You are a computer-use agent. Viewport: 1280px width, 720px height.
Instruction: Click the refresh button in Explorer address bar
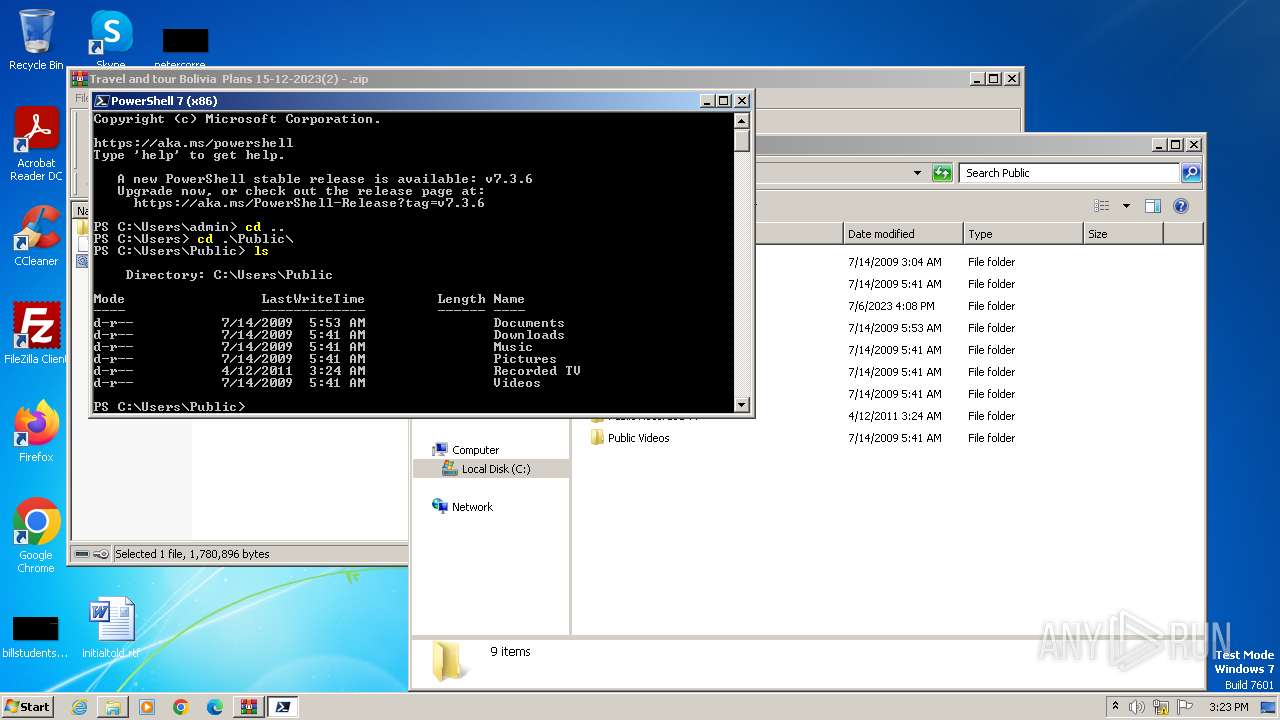(x=942, y=173)
